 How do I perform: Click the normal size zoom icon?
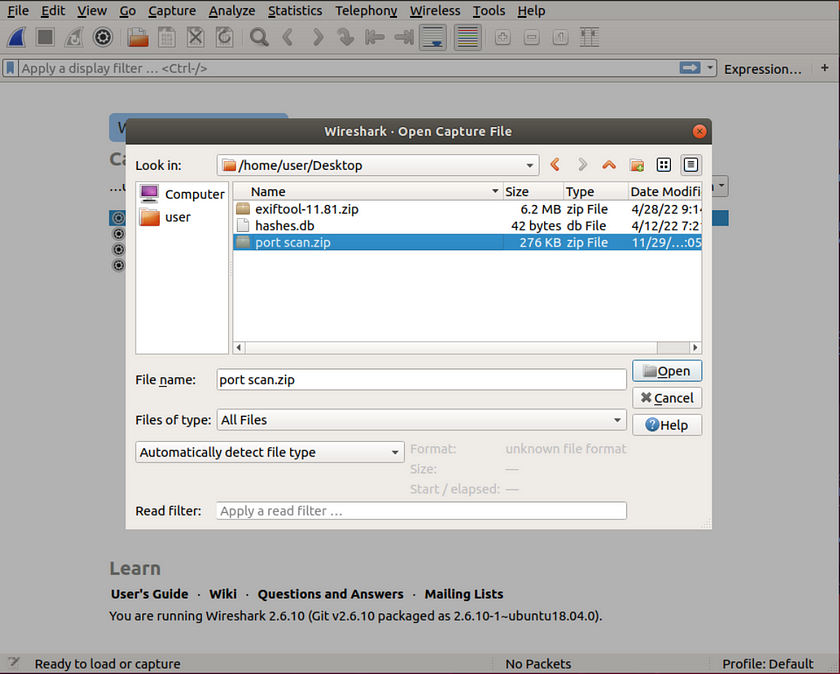click(560, 38)
